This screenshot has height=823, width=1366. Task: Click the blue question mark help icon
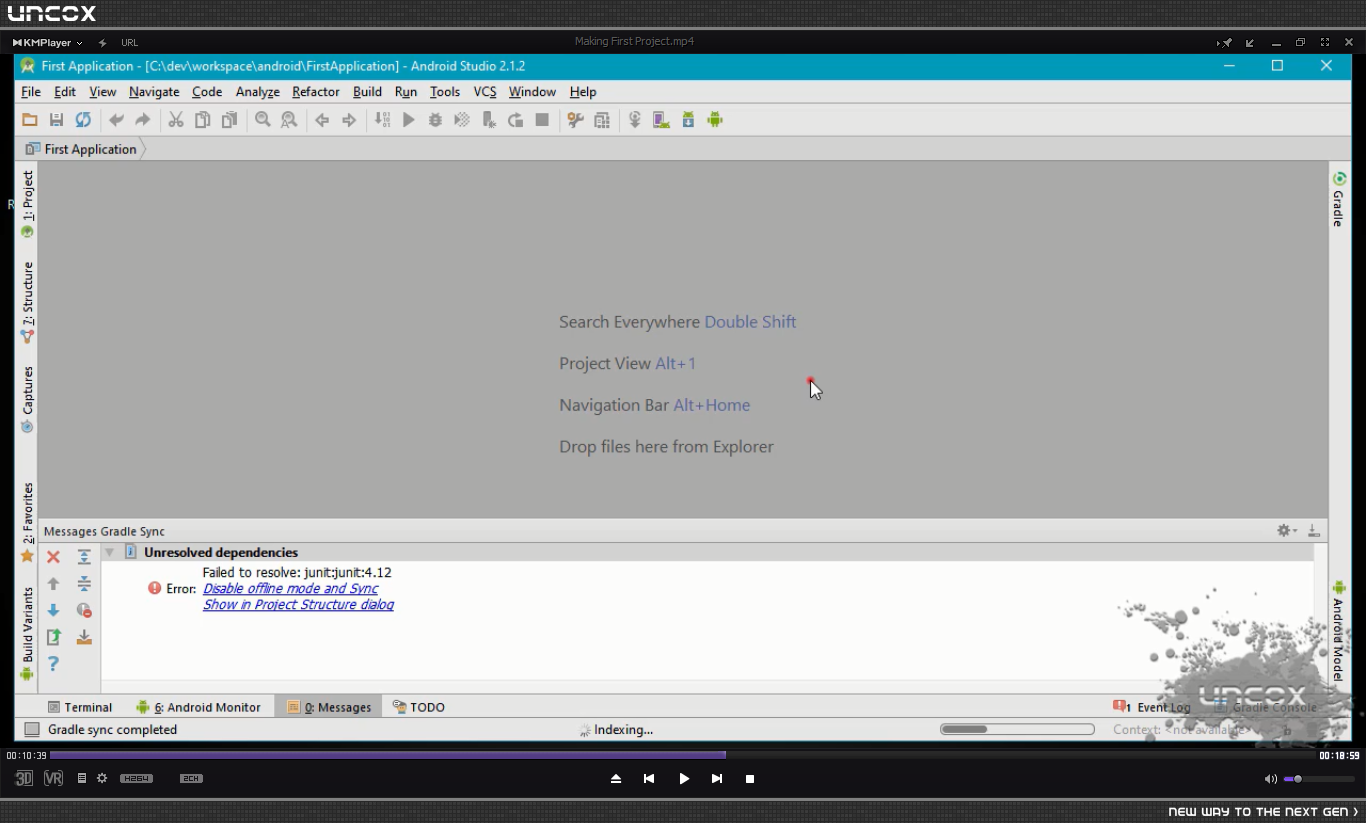[x=54, y=664]
